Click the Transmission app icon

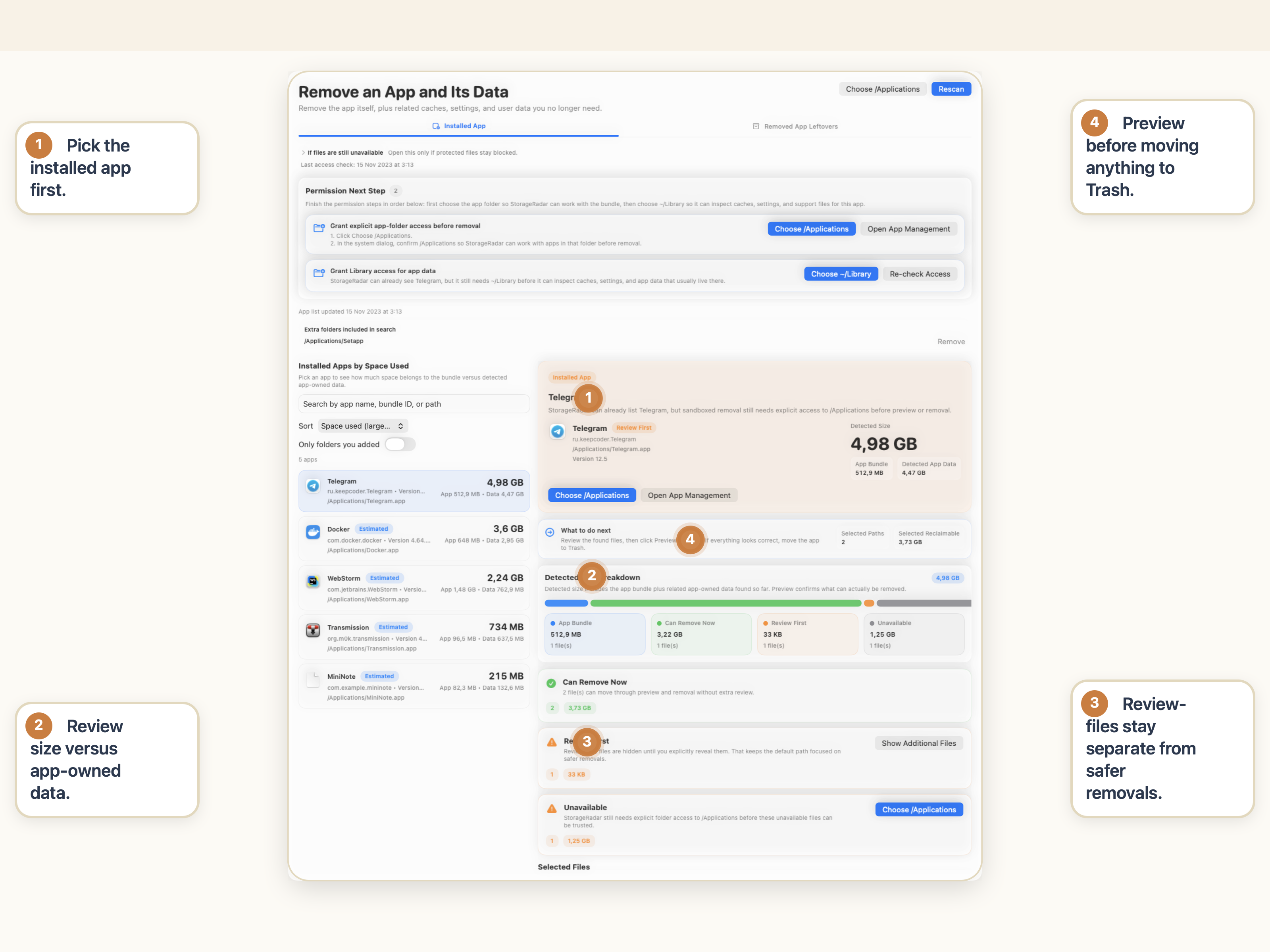tap(313, 631)
